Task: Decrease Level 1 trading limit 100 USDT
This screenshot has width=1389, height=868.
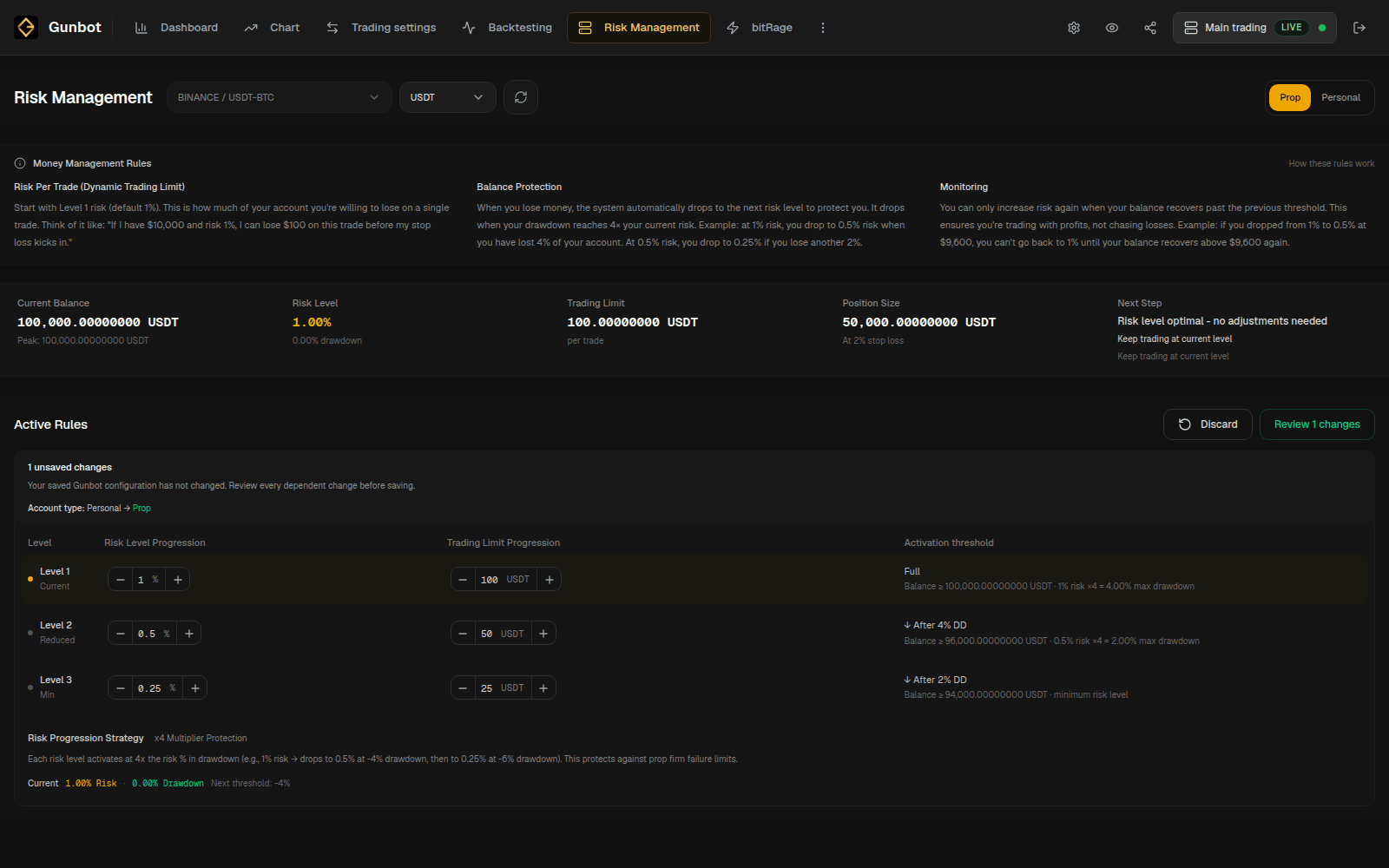Action: tap(463, 580)
